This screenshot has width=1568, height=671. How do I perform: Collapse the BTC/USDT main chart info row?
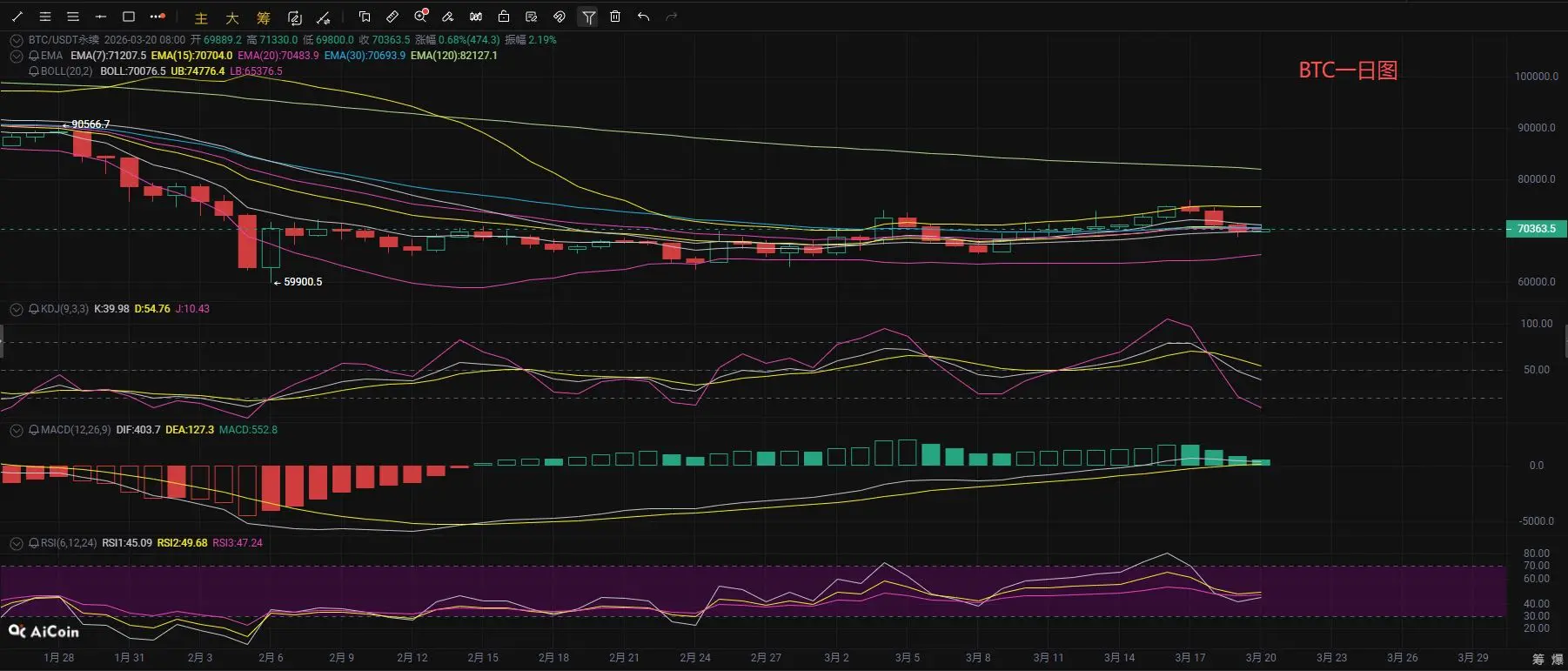point(16,40)
